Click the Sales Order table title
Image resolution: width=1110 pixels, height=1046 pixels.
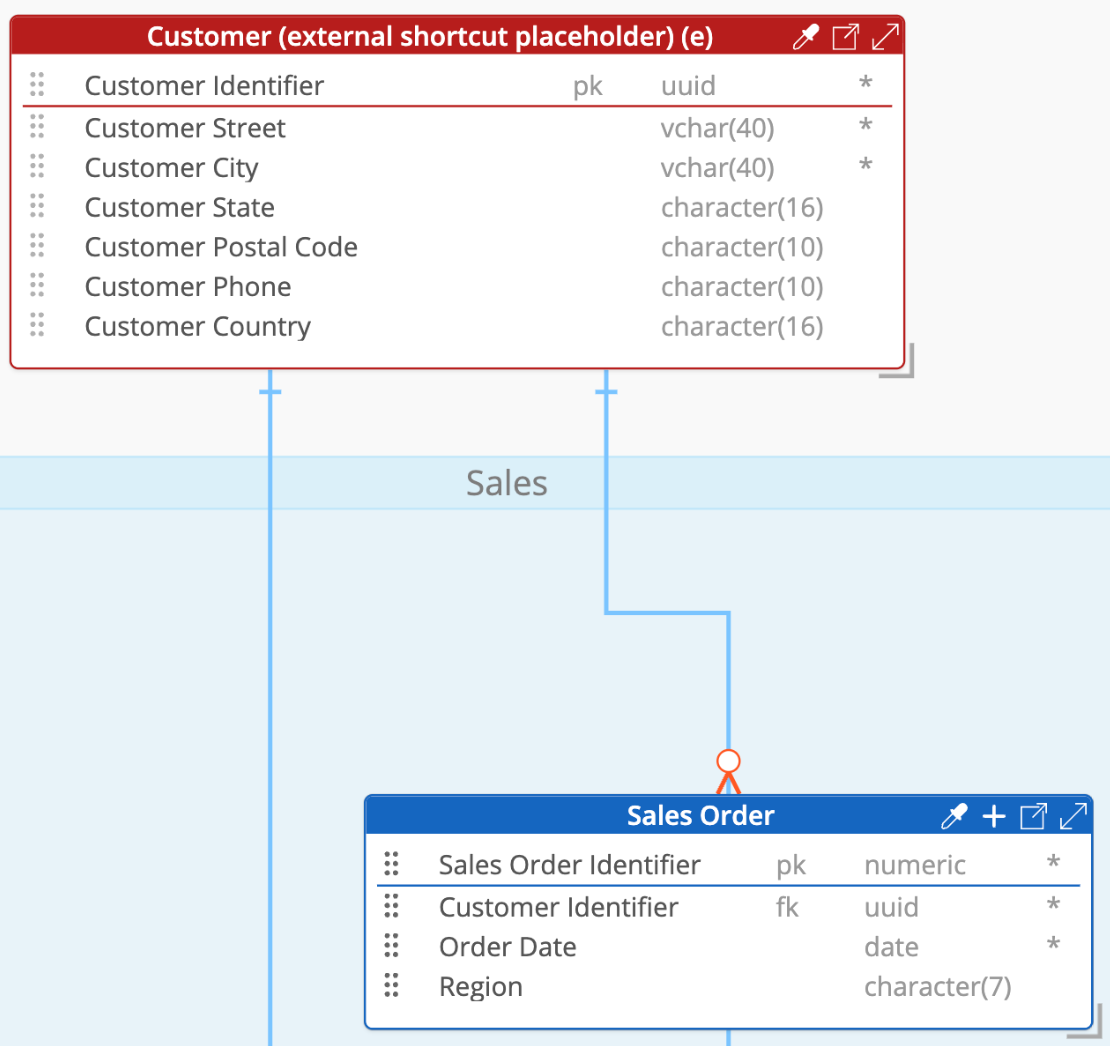tap(700, 816)
